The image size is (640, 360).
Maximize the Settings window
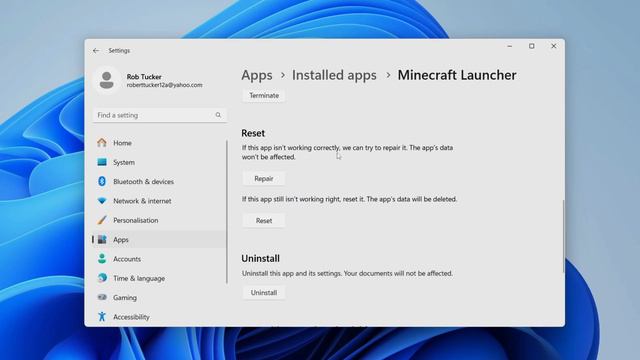pos(531,46)
